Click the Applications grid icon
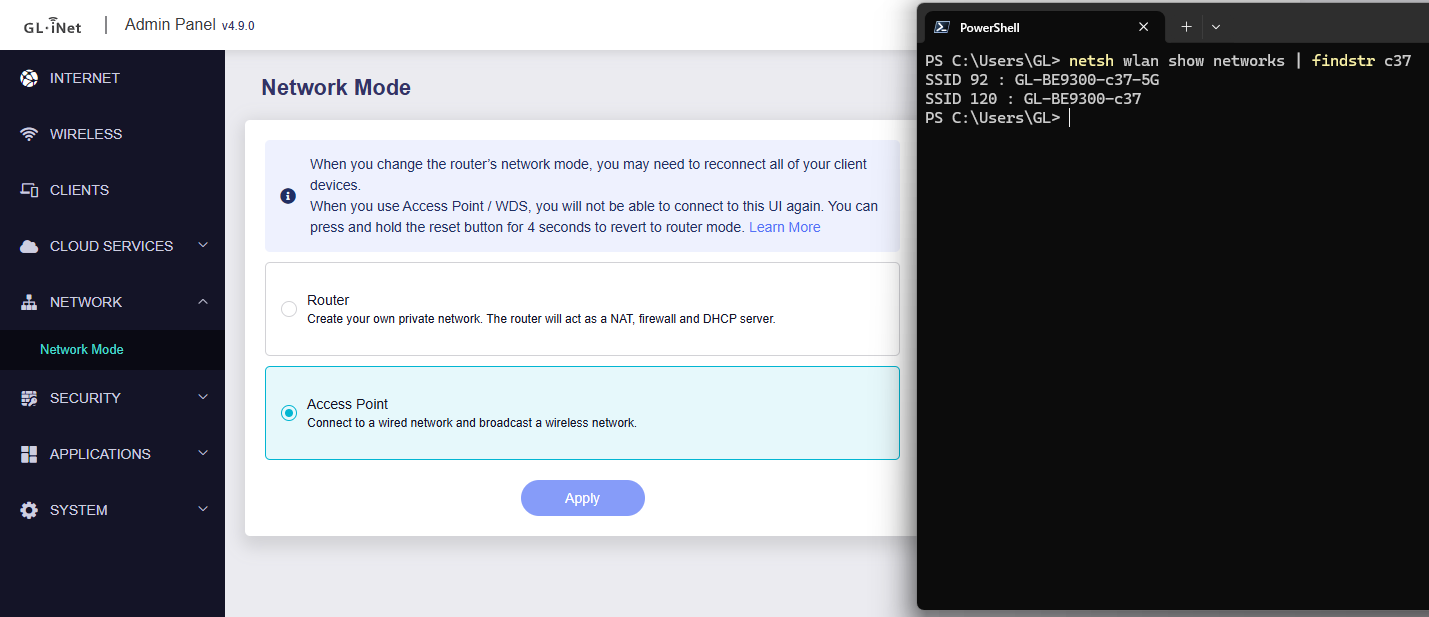Screen dimensions: 1429x617 29,454
